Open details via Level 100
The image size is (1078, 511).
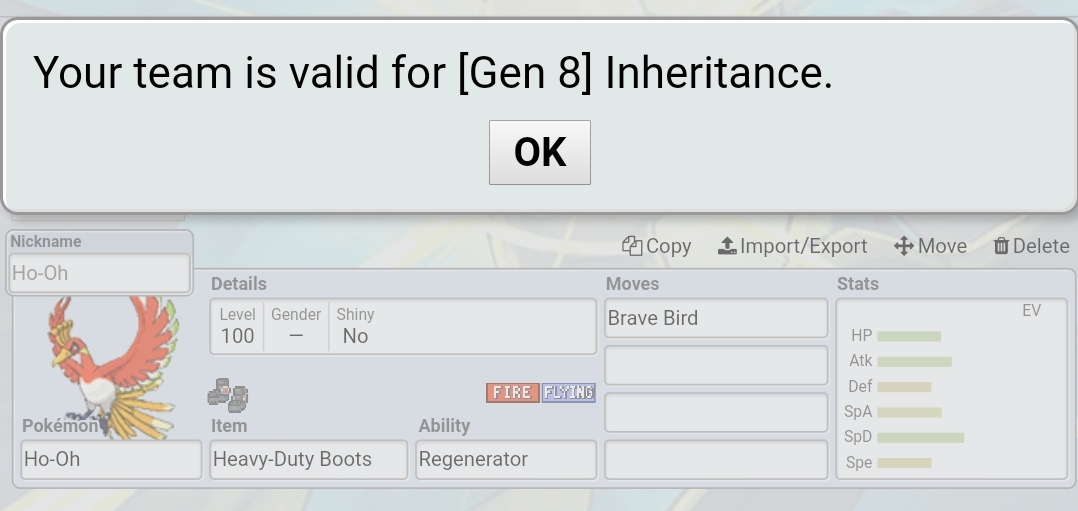pyautogui.click(x=237, y=326)
